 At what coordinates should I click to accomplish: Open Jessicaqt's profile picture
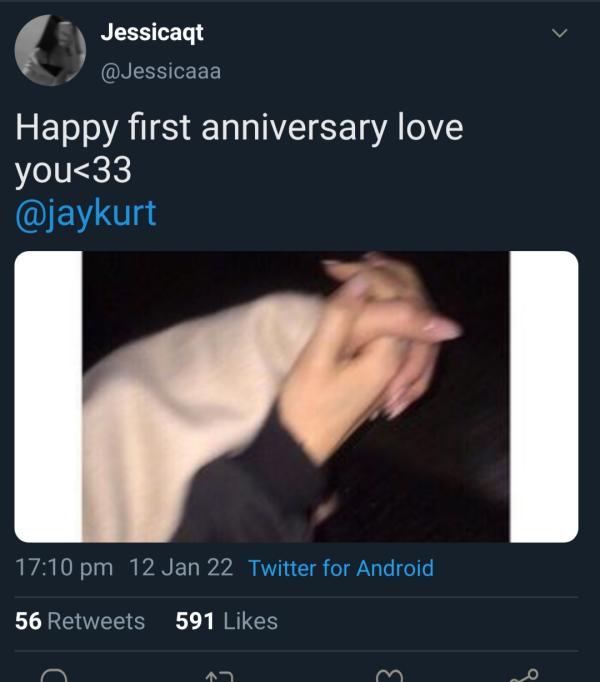coord(49,51)
